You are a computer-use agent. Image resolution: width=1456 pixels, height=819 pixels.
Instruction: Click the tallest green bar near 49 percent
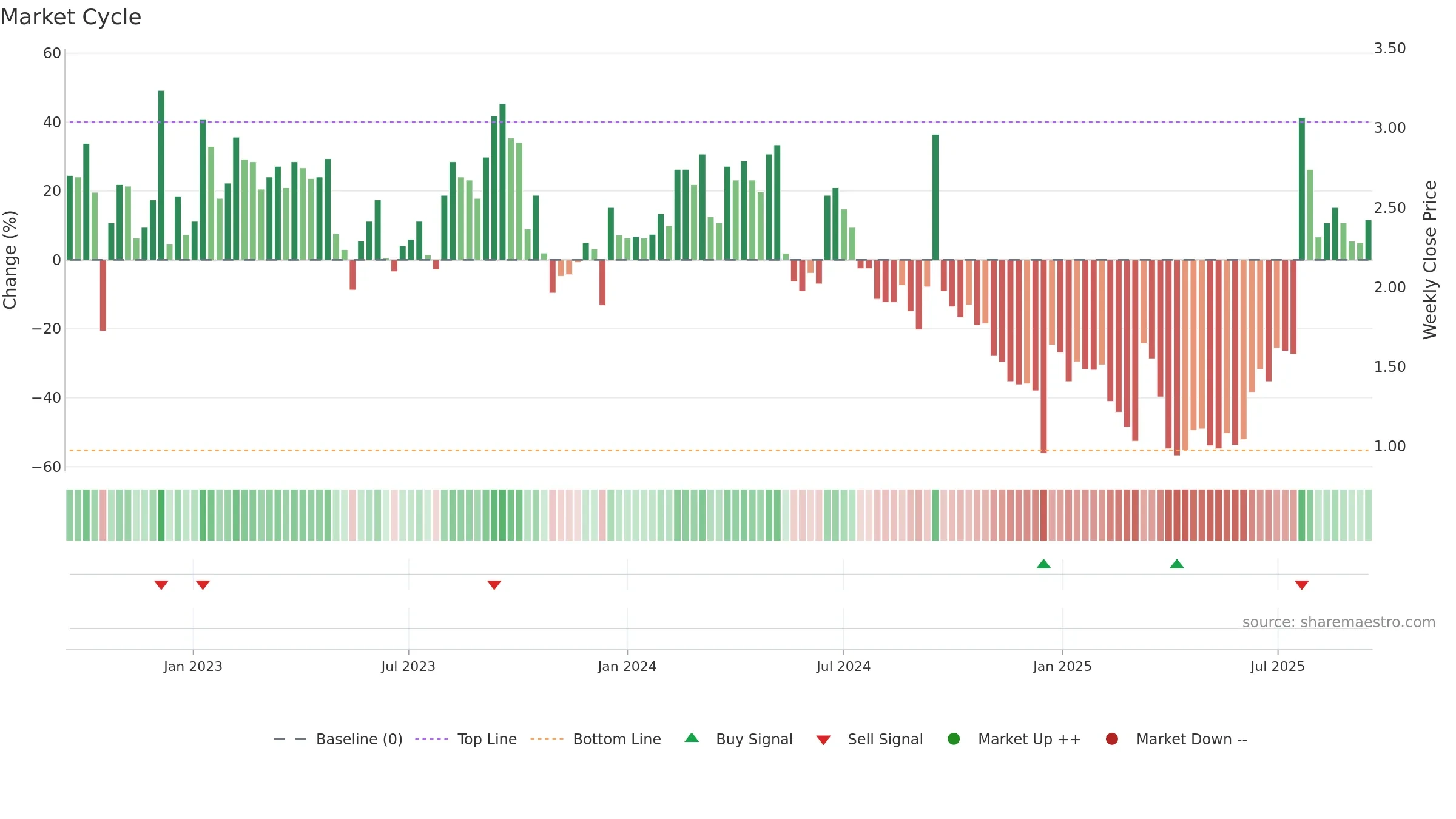pos(161,175)
